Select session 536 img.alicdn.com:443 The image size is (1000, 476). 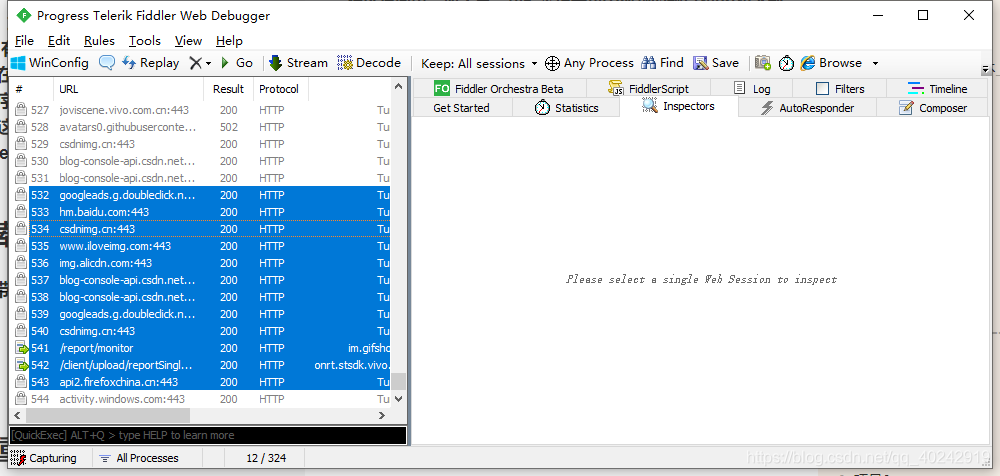[201, 263]
